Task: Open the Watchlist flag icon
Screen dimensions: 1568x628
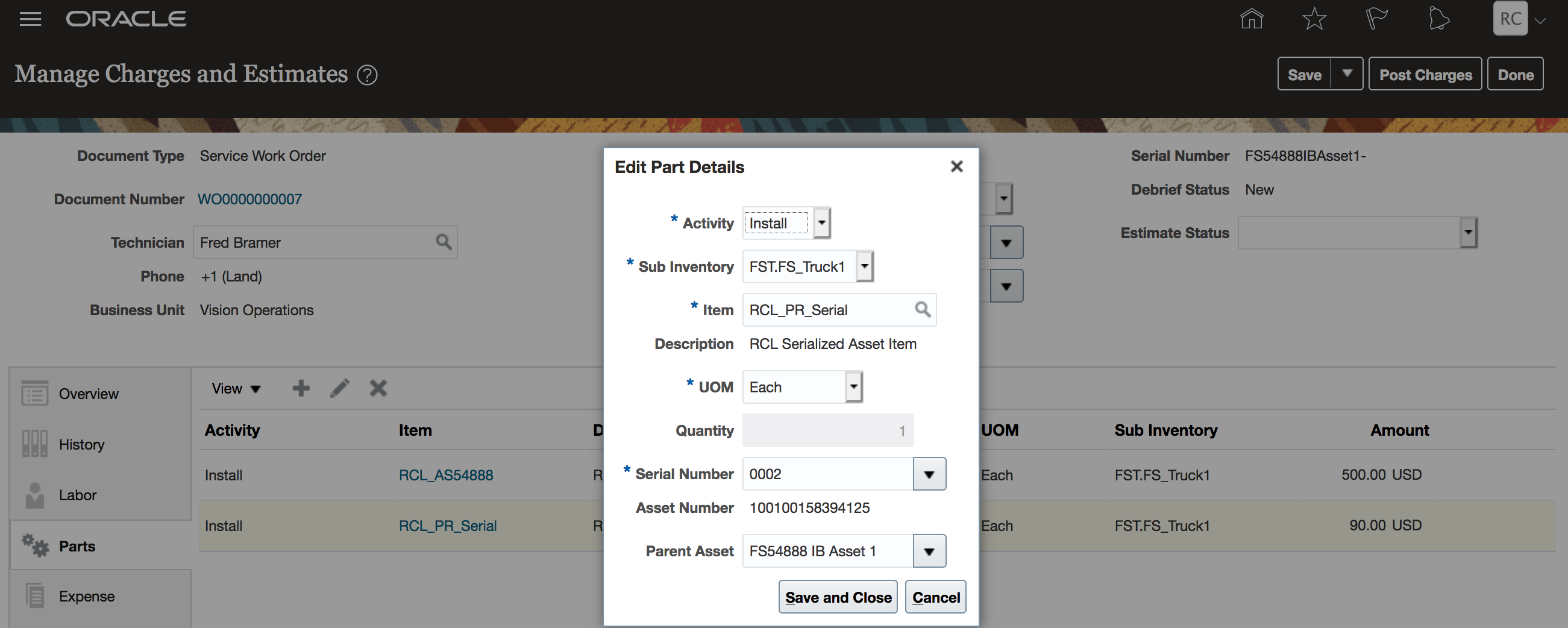Action: (1376, 19)
